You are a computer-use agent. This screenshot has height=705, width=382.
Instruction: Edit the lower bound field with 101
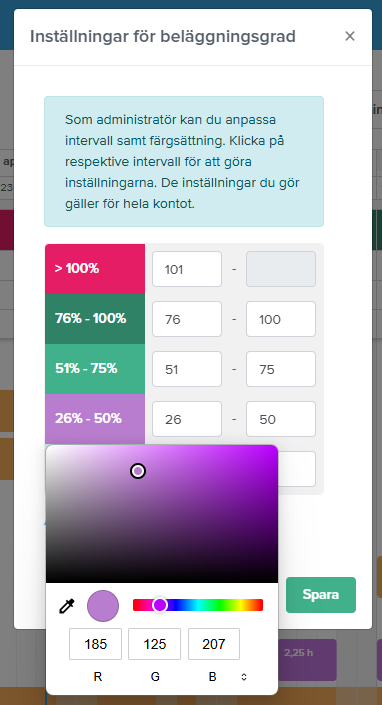click(187, 269)
